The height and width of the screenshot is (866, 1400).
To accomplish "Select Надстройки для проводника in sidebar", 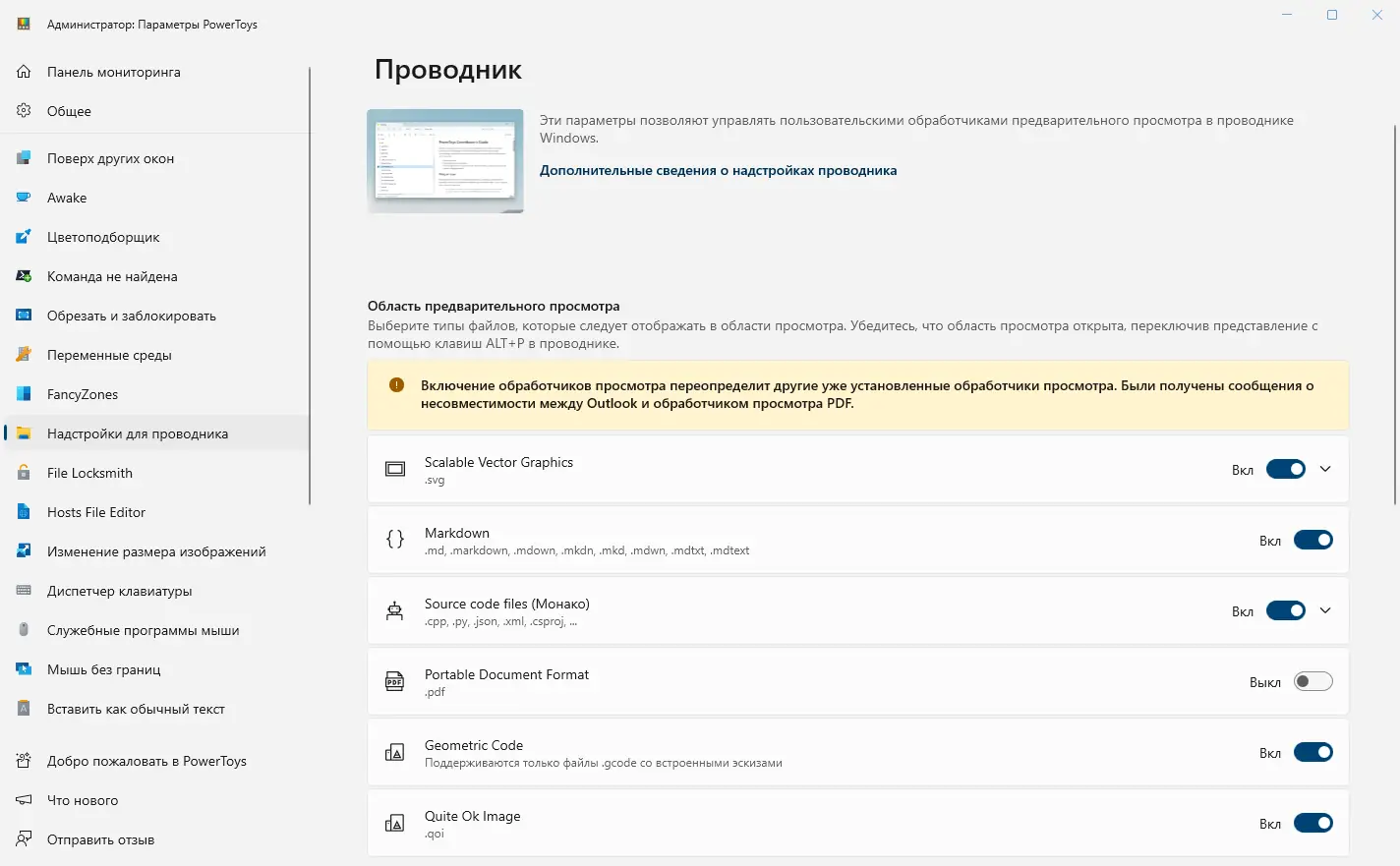I will coord(137,433).
